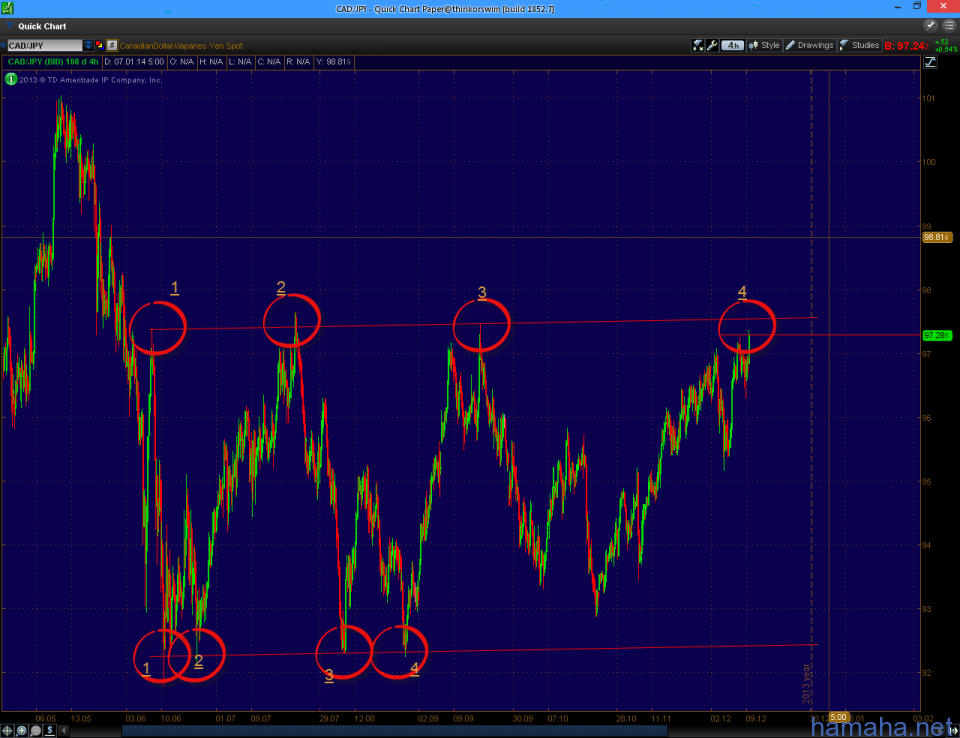Click the 5:00 time cursor label
The height and width of the screenshot is (738, 960).
coord(838,717)
